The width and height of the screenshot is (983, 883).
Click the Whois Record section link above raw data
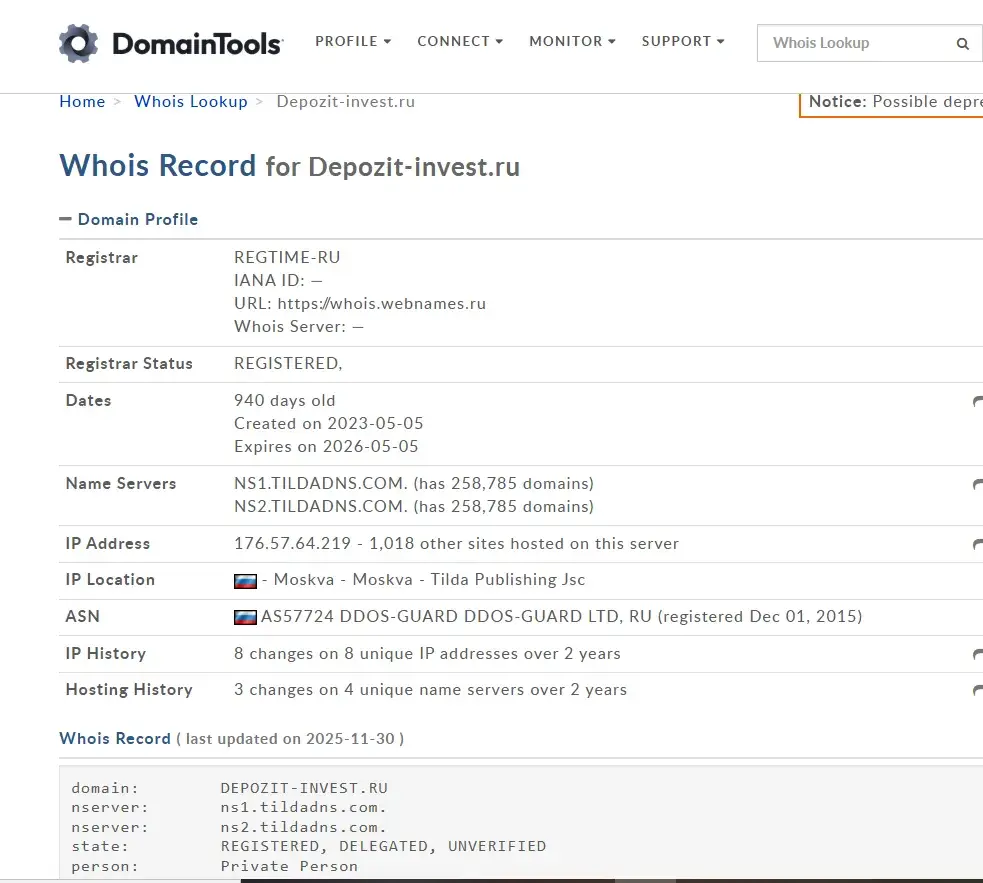coord(115,739)
